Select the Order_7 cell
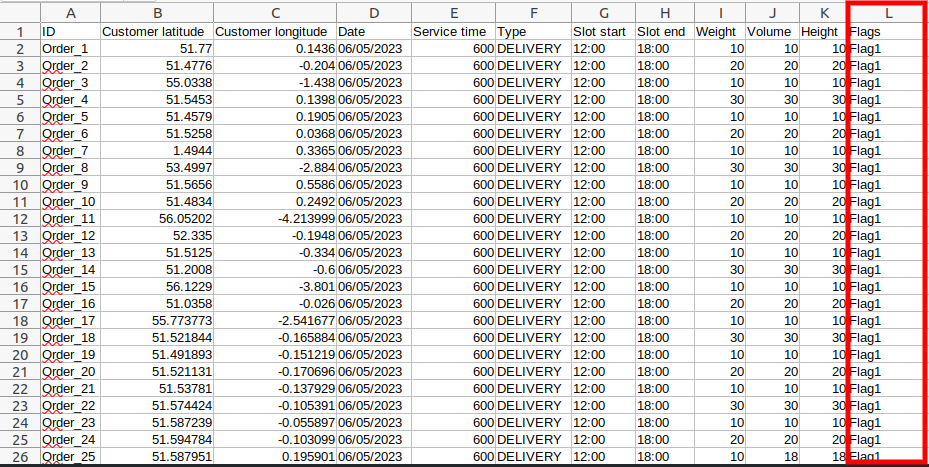Screen dimensions: 929x467 [69, 151]
